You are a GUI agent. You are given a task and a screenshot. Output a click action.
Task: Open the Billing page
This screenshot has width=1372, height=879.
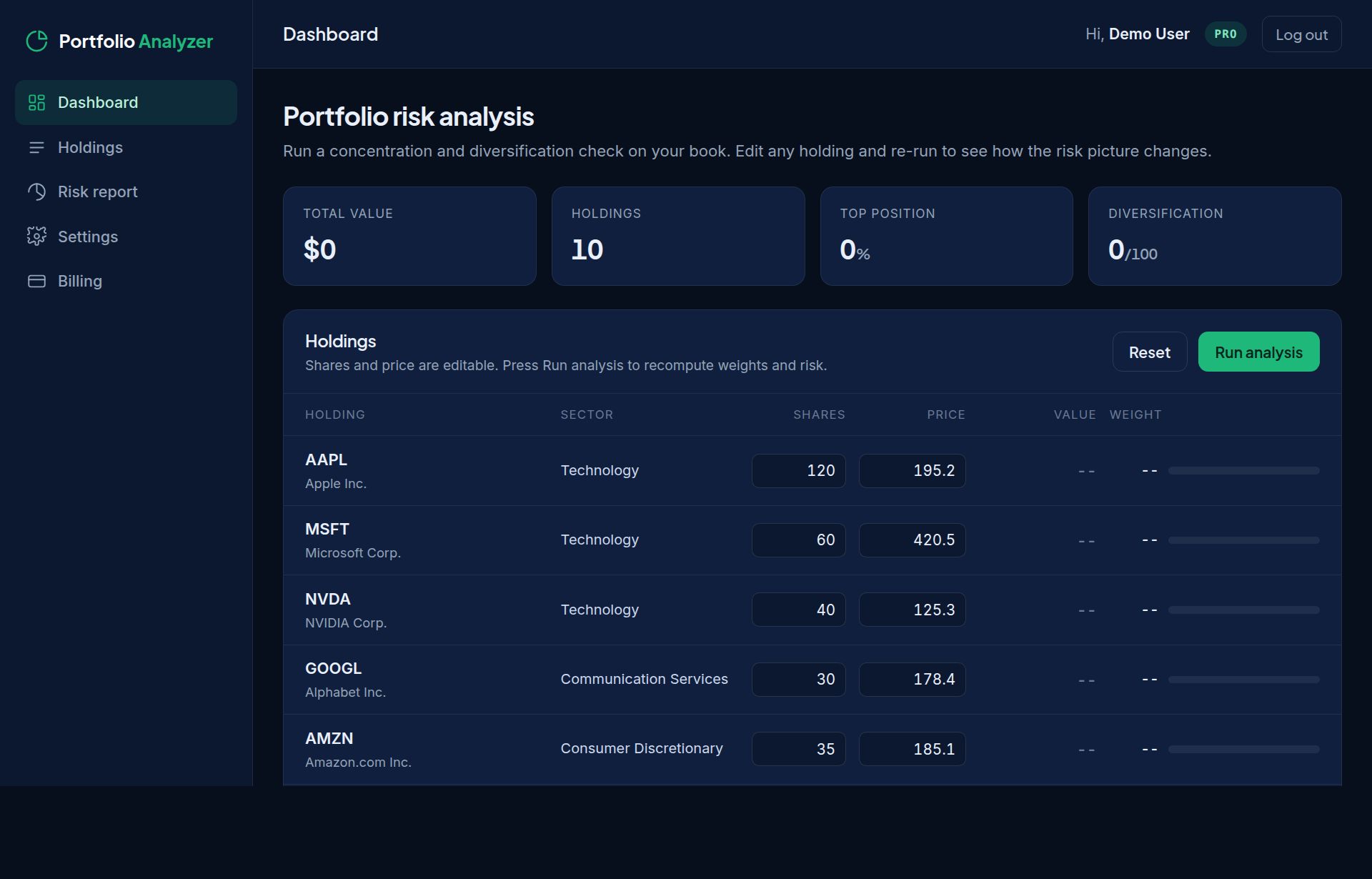pos(126,281)
